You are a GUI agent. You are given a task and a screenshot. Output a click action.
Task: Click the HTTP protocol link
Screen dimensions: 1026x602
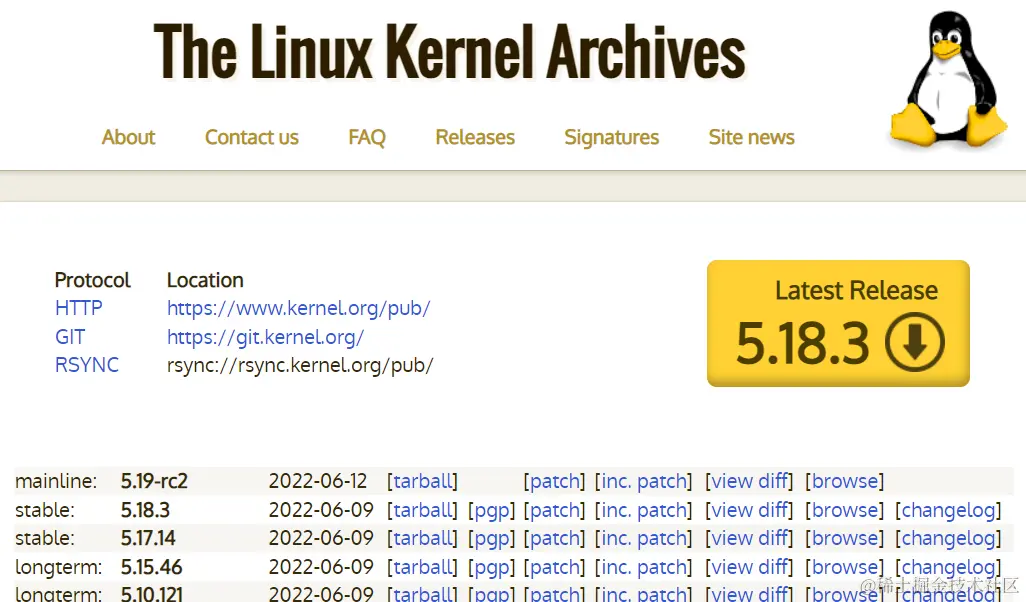click(x=78, y=308)
